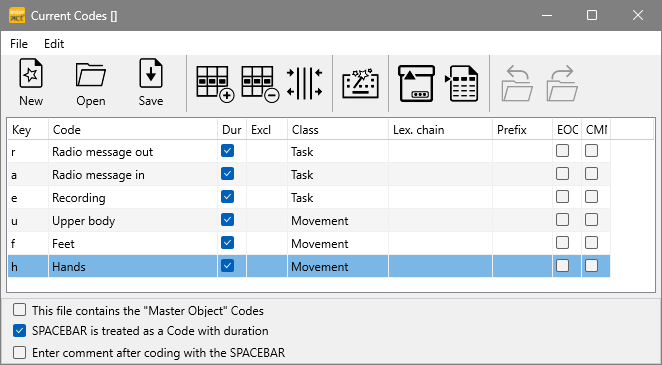This screenshot has height=365, width=662.
Task: Click the Key column header
Action: pos(28,130)
